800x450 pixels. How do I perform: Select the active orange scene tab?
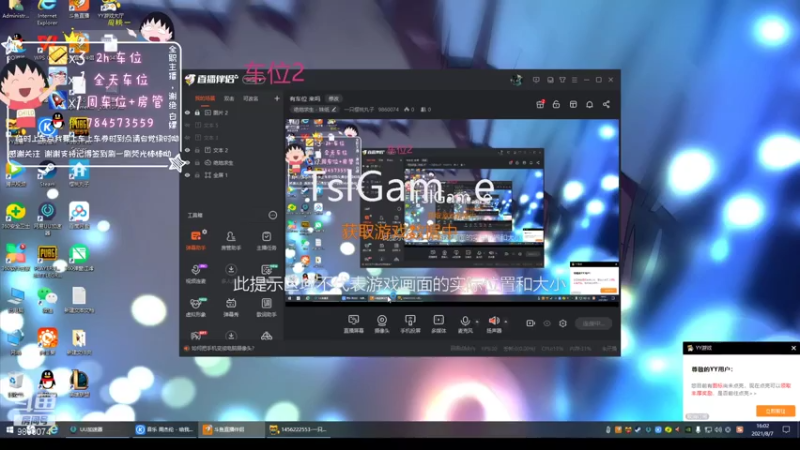tap(205, 98)
